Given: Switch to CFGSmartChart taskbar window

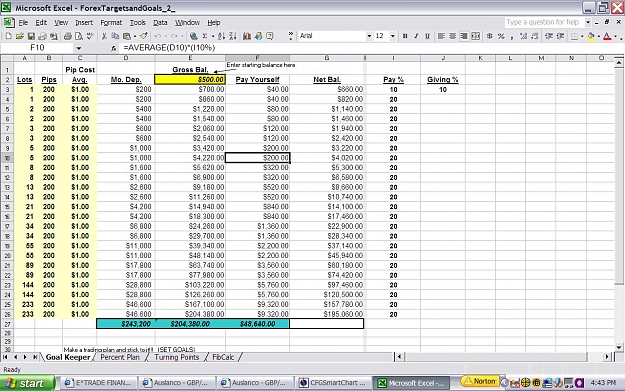Looking at the screenshot, I should pyautogui.click(x=333, y=383).
